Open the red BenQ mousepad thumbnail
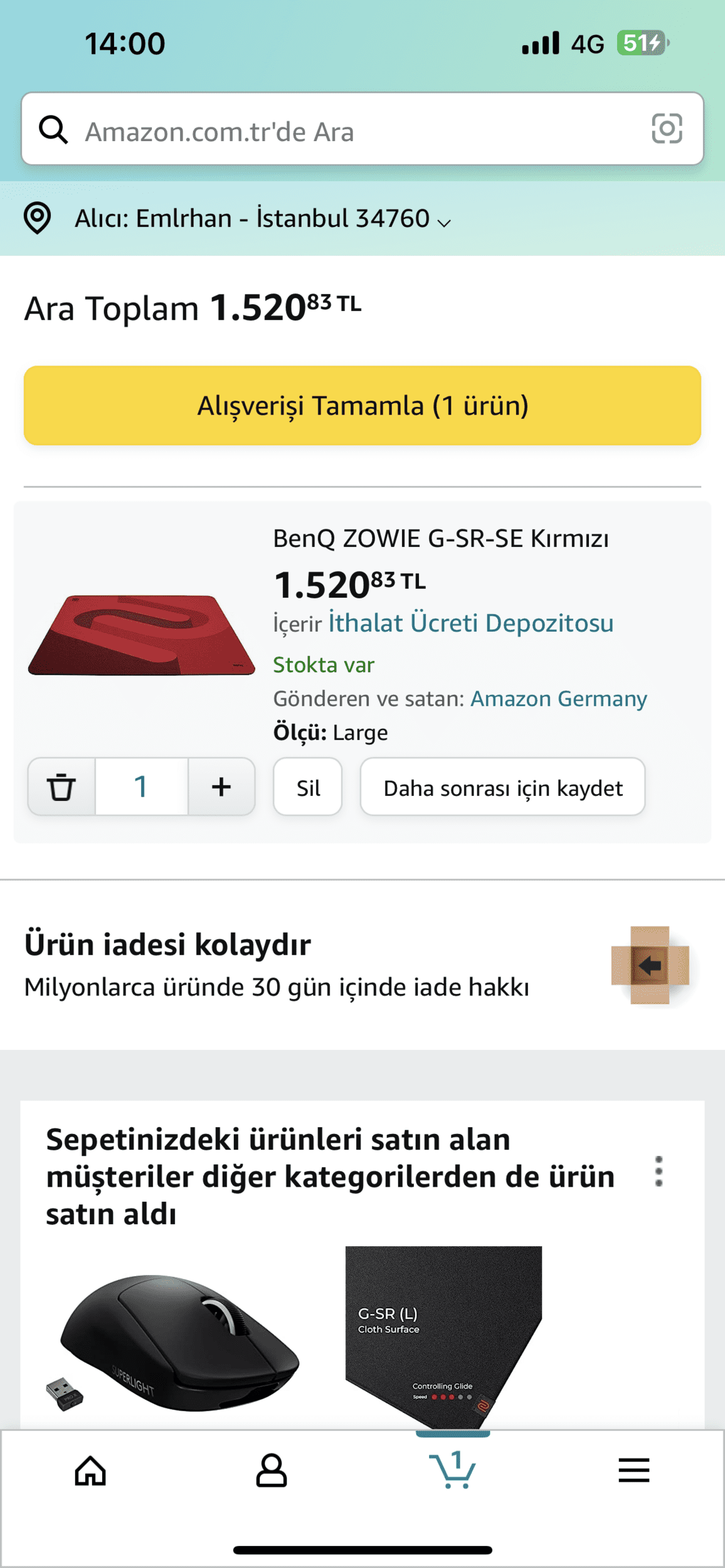725x1568 pixels. (141, 635)
